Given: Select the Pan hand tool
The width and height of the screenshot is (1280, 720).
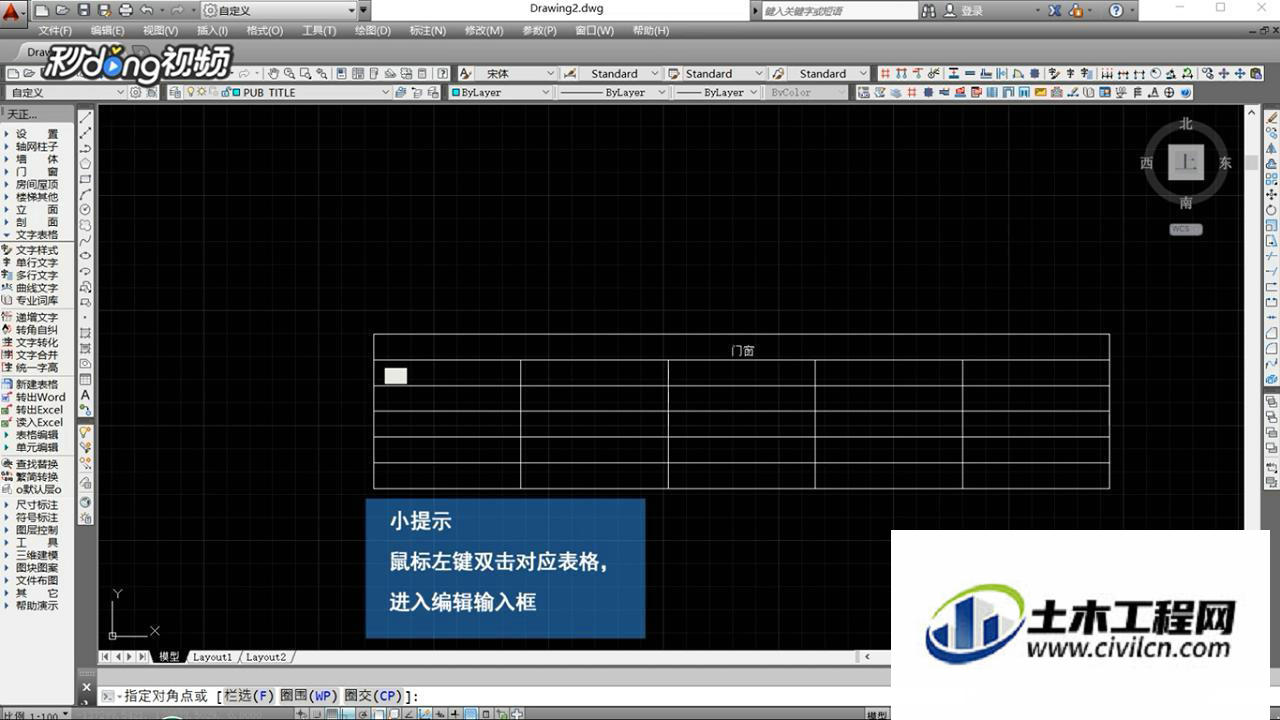Looking at the screenshot, I should pyautogui.click(x=273, y=73).
